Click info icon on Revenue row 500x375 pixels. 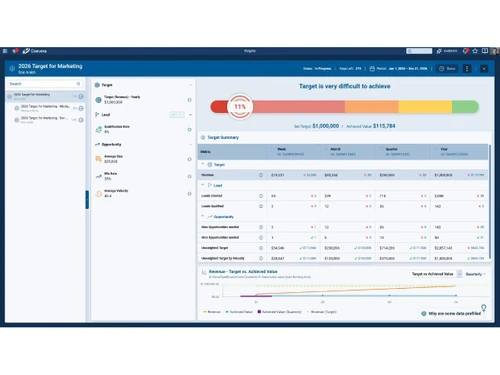pyautogui.click(x=261, y=175)
